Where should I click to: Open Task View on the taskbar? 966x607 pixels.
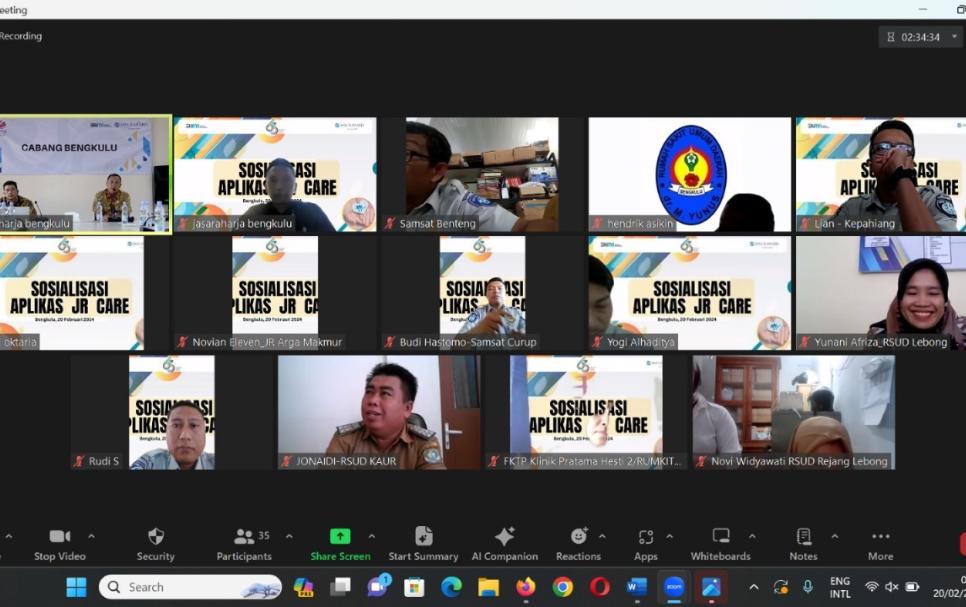pos(339,587)
